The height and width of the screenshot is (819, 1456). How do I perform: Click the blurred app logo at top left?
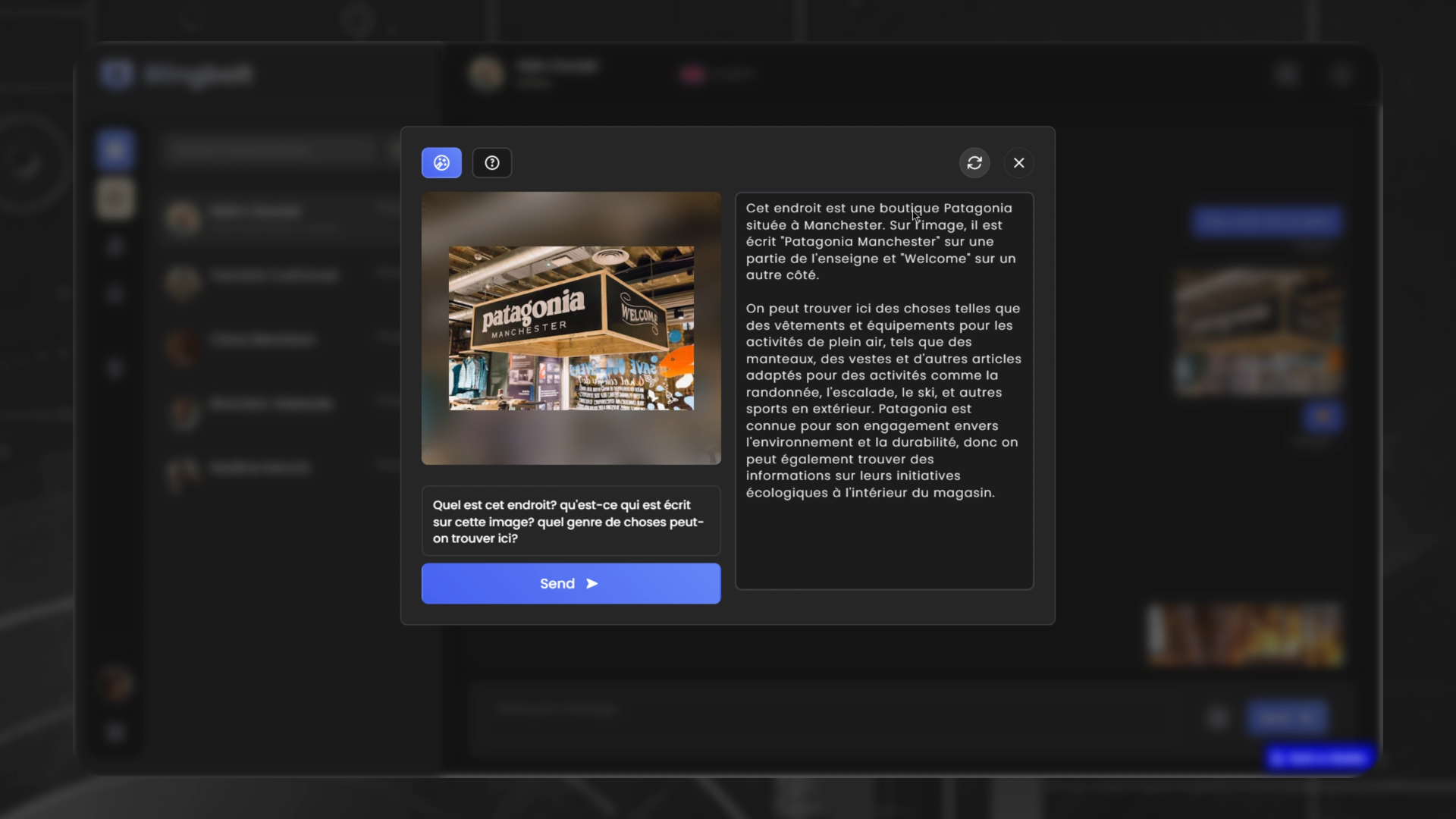(117, 74)
